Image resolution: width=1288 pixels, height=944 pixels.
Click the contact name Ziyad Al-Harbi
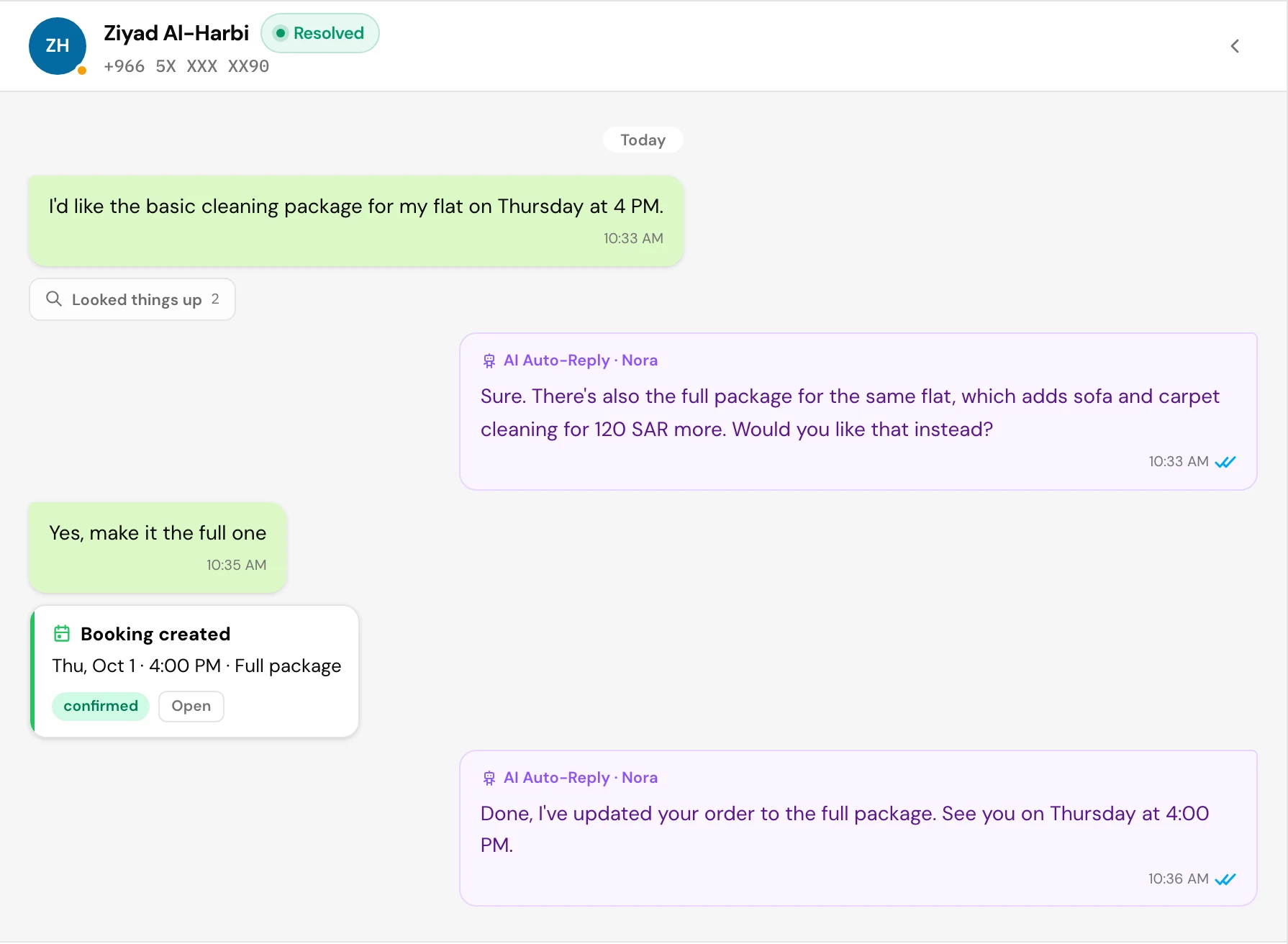(176, 33)
